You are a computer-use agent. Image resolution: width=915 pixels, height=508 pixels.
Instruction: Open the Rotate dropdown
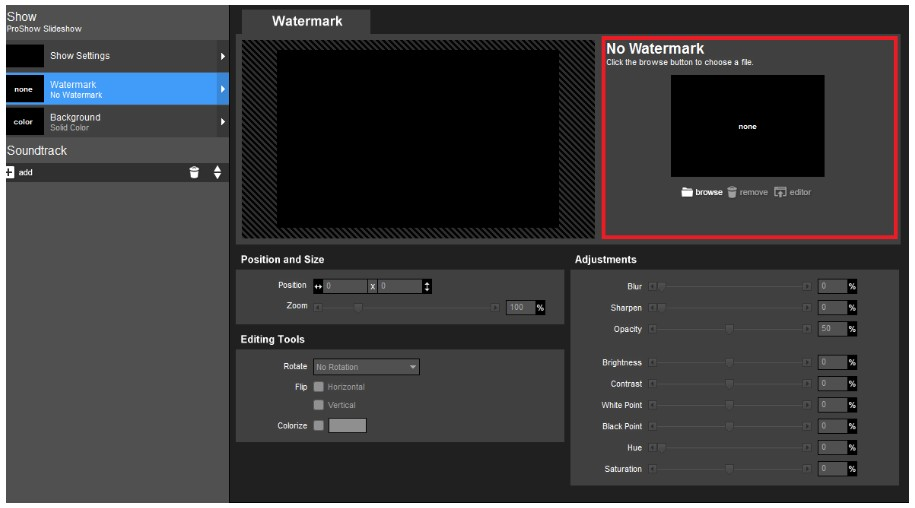click(366, 367)
